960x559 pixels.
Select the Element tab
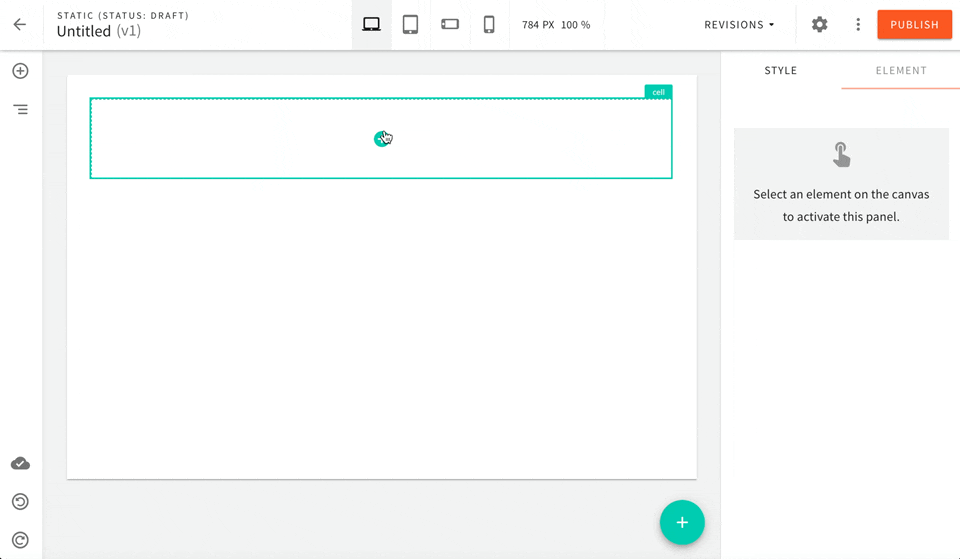(x=901, y=71)
